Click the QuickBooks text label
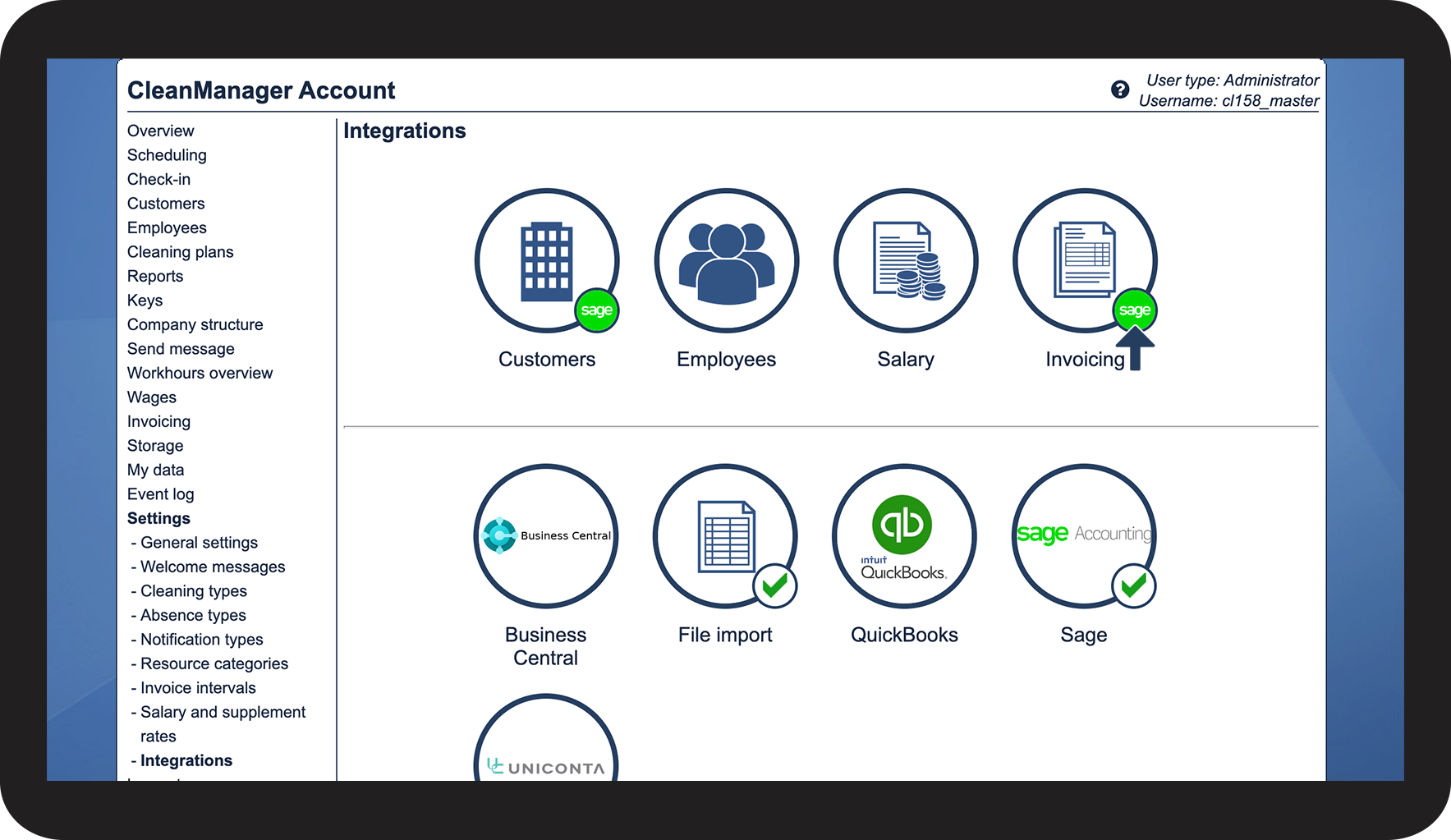This screenshot has height=840, width=1451. point(904,635)
